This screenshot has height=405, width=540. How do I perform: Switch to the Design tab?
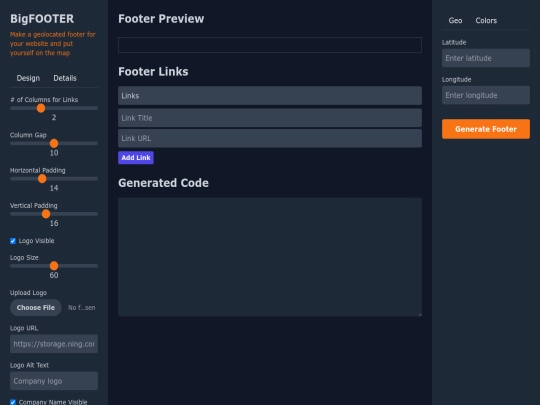[x=28, y=78]
